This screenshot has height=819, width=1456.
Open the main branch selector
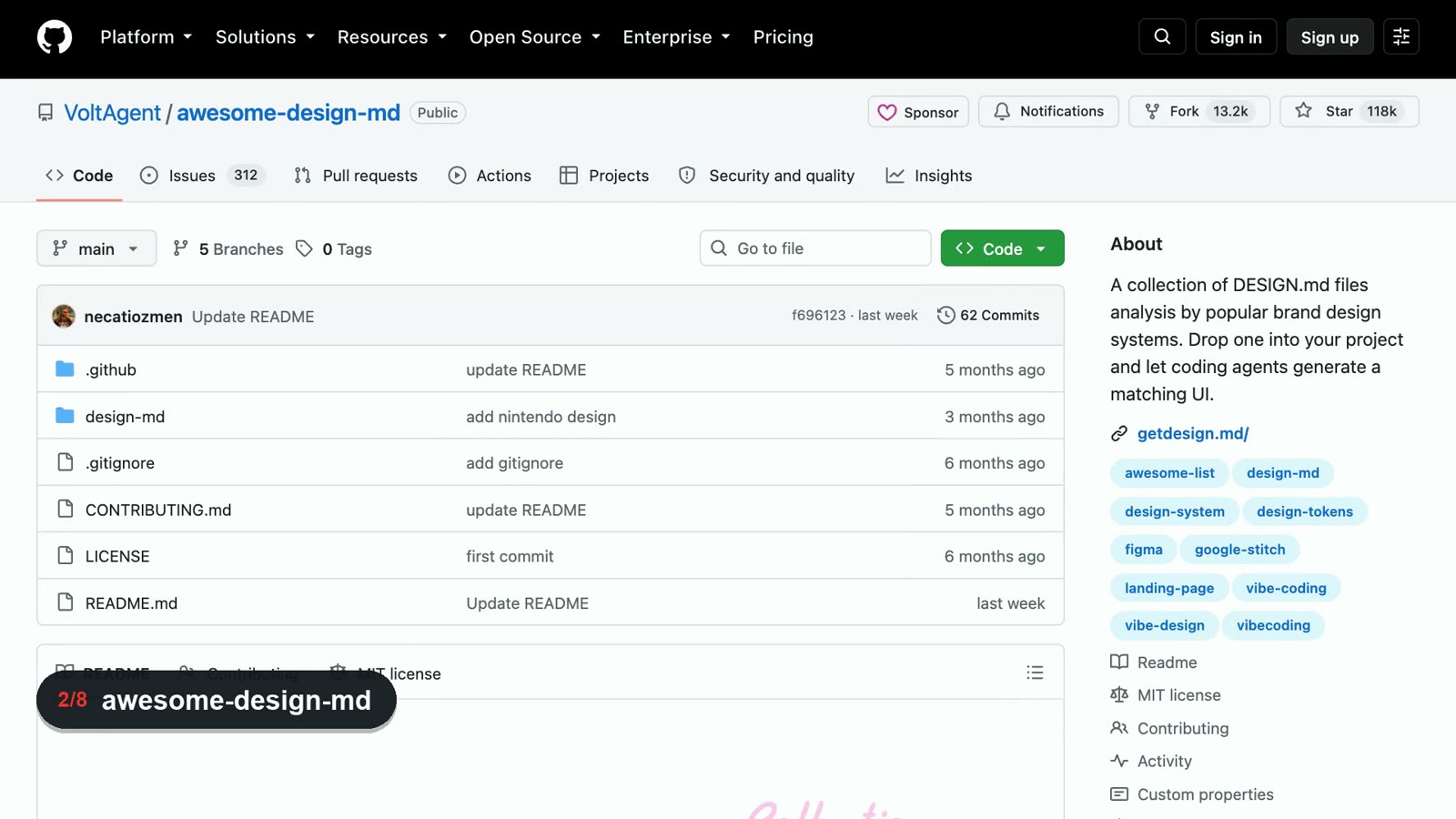pyautogui.click(x=96, y=248)
